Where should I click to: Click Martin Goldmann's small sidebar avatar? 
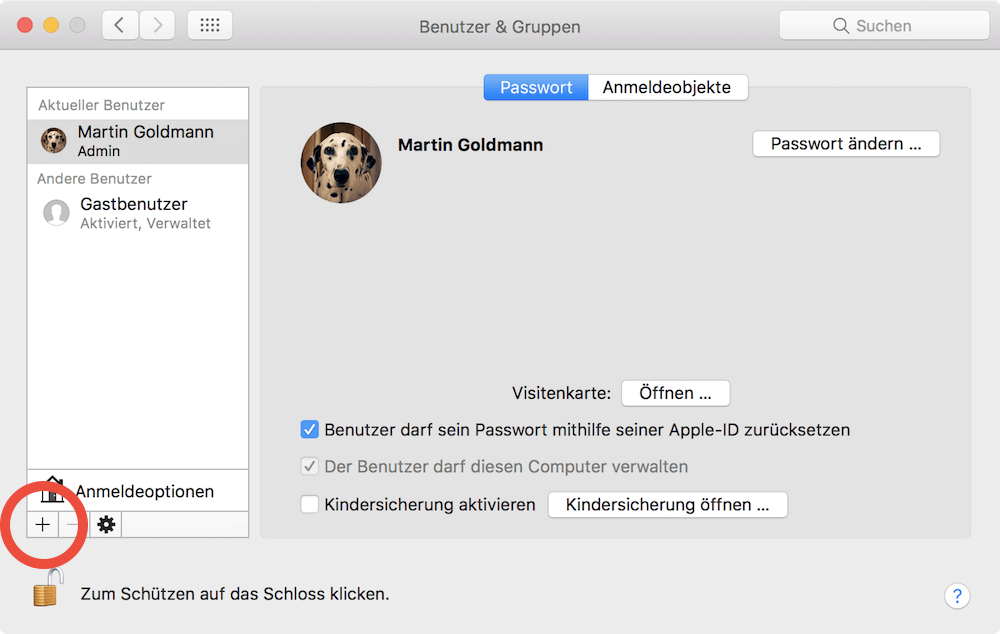point(54,140)
